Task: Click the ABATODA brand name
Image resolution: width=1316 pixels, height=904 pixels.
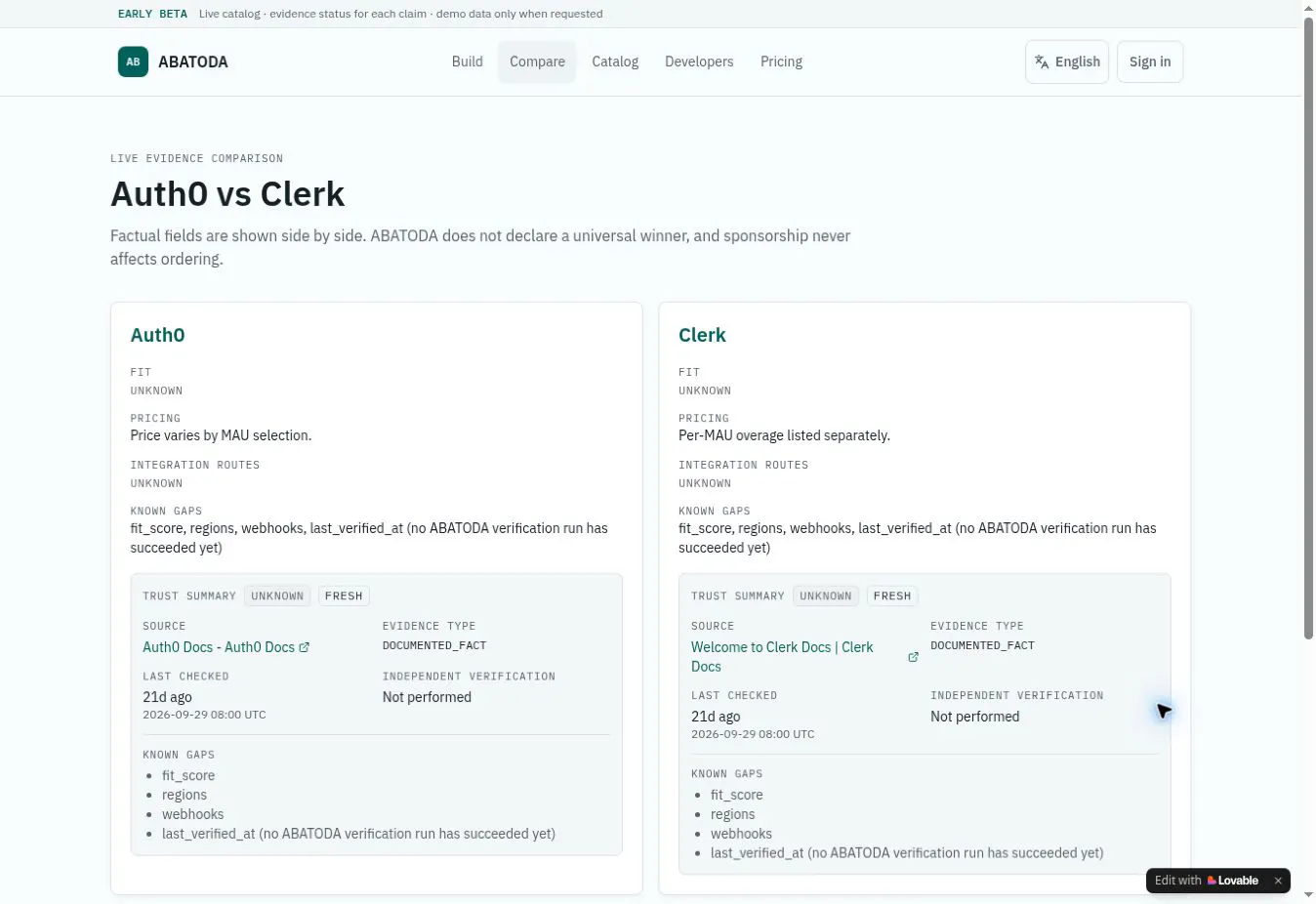Action: 193,62
